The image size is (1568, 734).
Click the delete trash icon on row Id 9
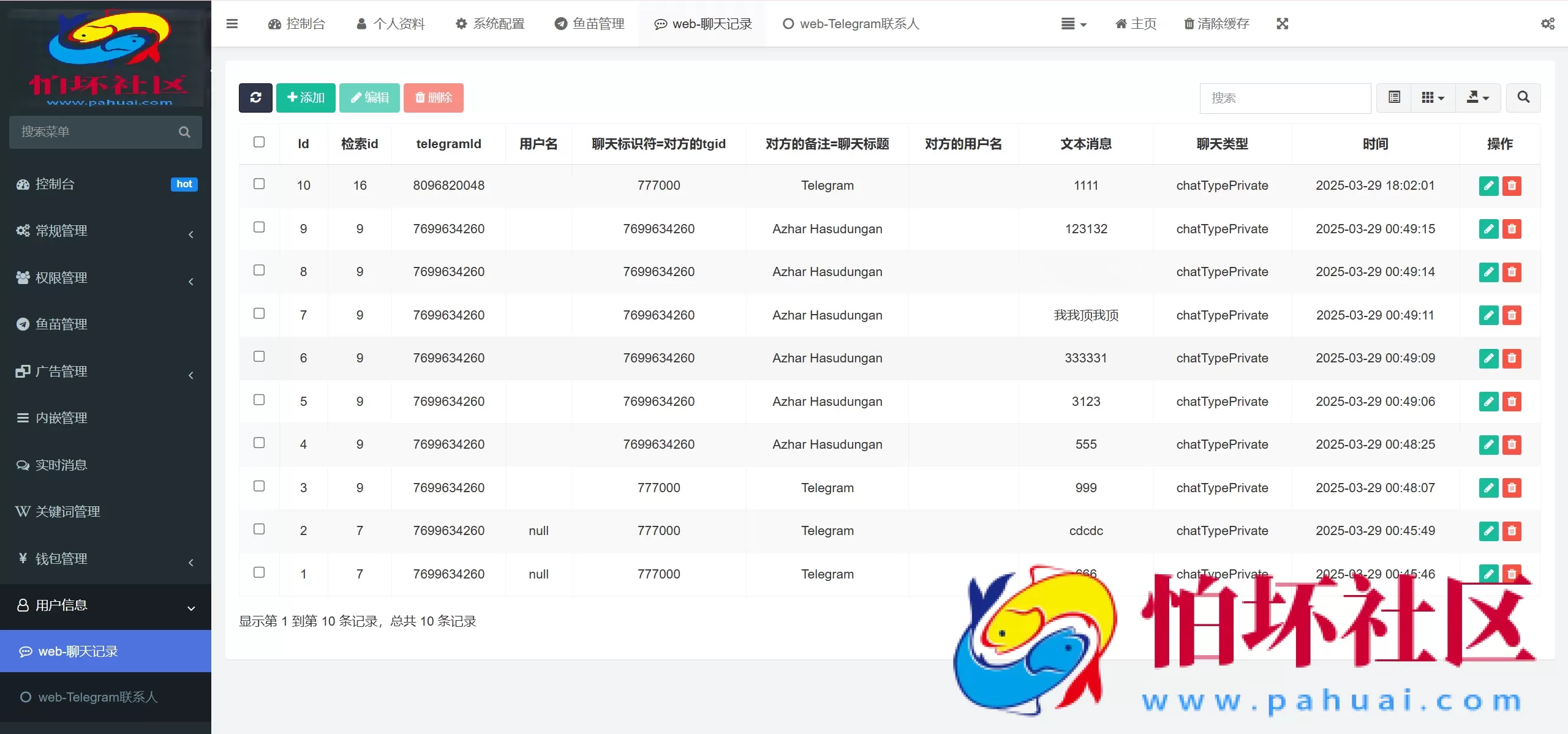point(1512,229)
